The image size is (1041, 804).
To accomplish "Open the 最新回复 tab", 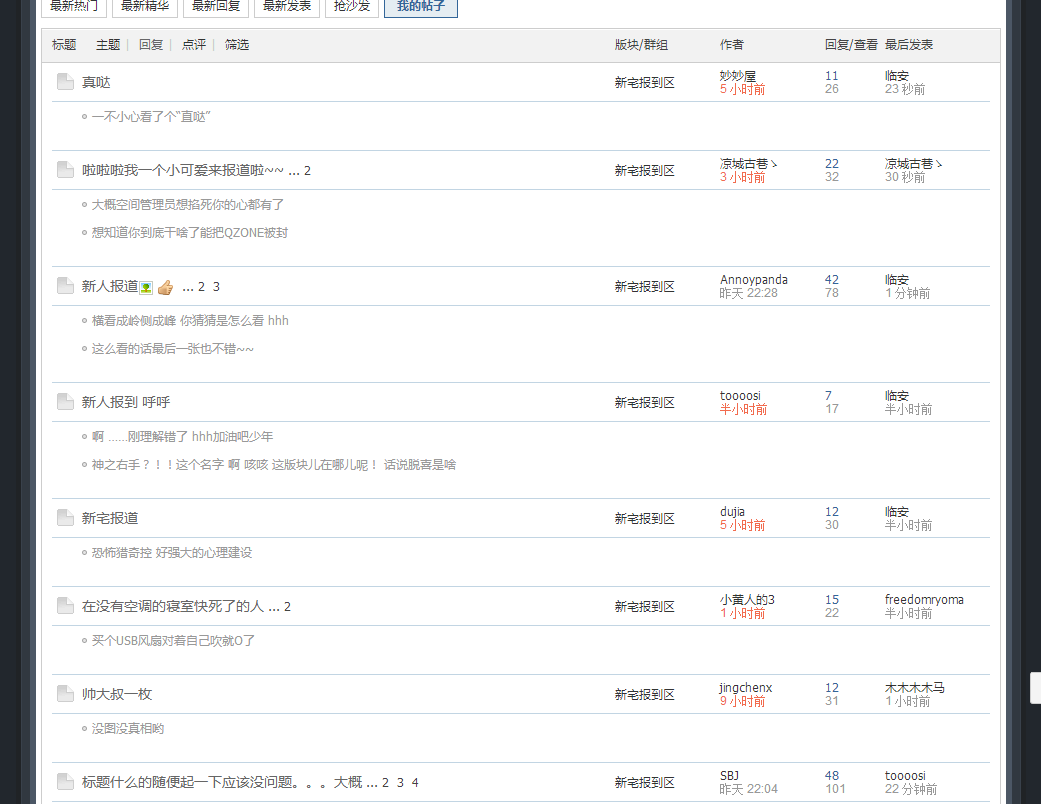I will [x=216, y=6].
